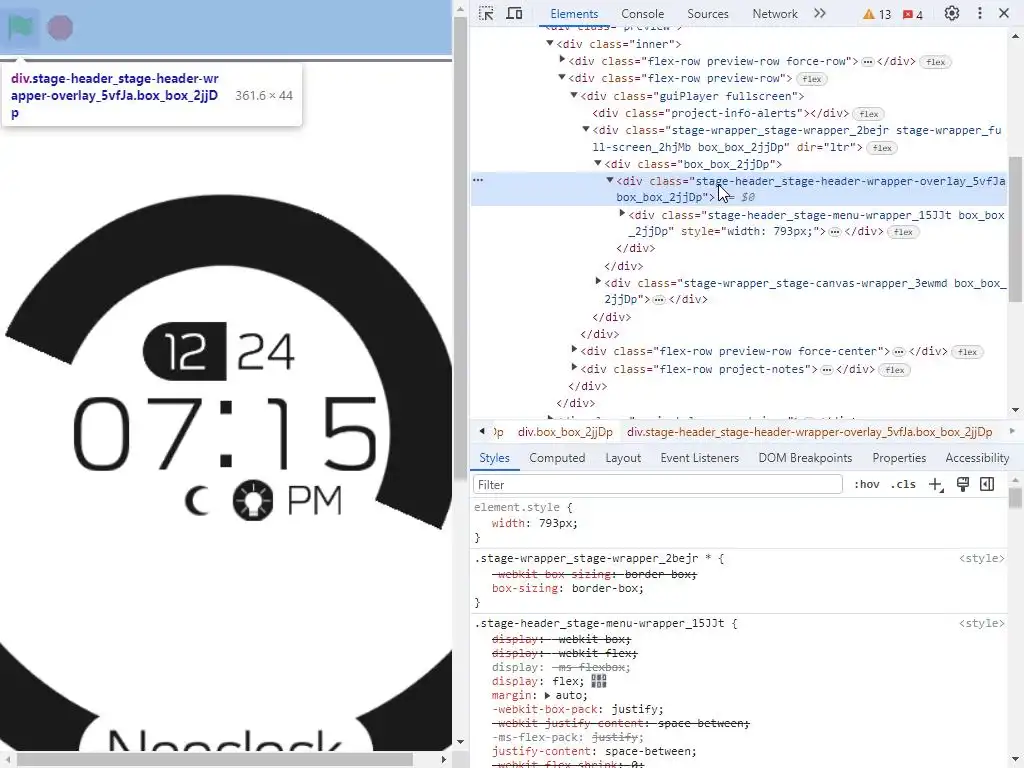Image resolution: width=1024 pixels, height=768 pixels.
Task: Collapse the flex-row preview-row div
Action: 562,77
